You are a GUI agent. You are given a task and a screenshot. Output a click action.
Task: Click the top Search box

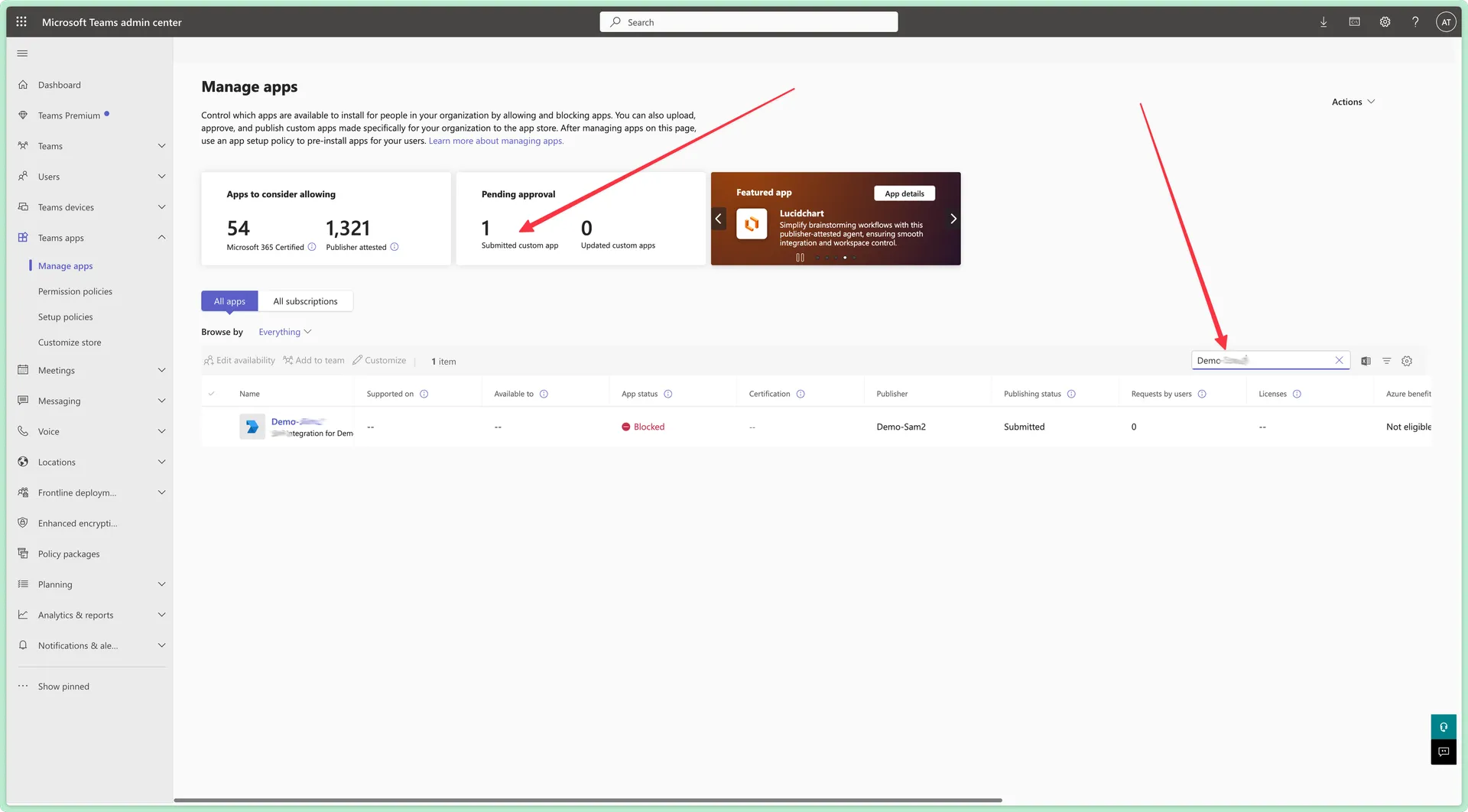pos(749,22)
